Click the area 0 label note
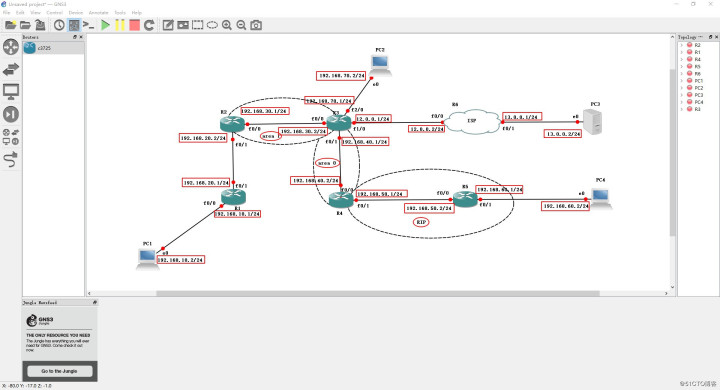Screen dimensions: 720x390 [x=327, y=163]
